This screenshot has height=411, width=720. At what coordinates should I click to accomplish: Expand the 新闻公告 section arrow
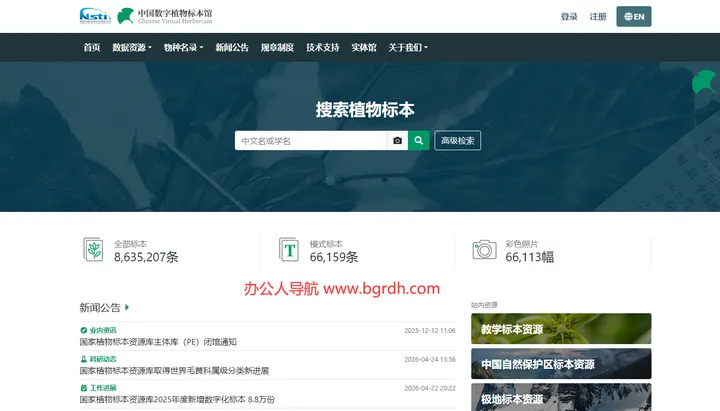click(127, 307)
